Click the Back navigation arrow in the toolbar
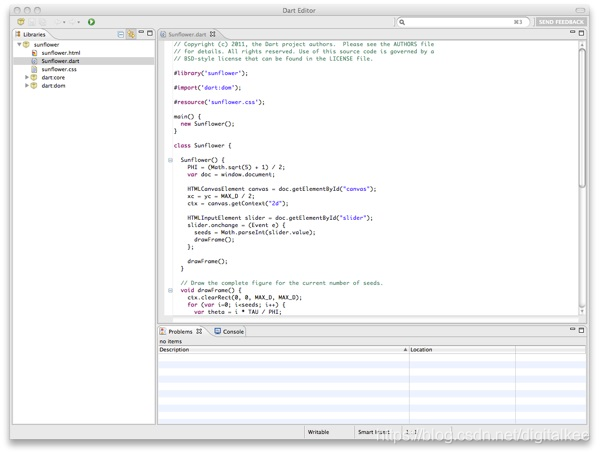This screenshot has height=454, width=600. [x=58, y=22]
